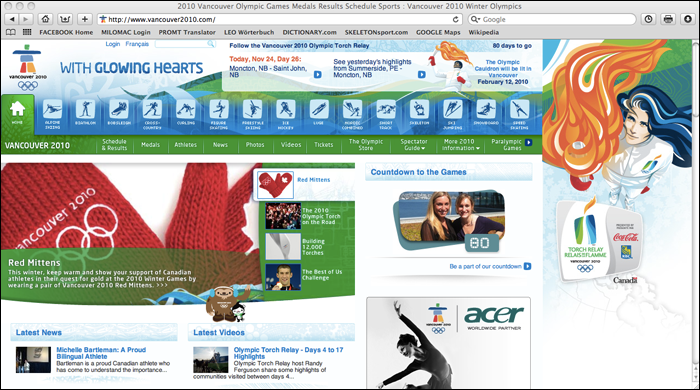Click Safari's forward arrow button
Screen dimensions: 700x390
[x=26, y=19]
